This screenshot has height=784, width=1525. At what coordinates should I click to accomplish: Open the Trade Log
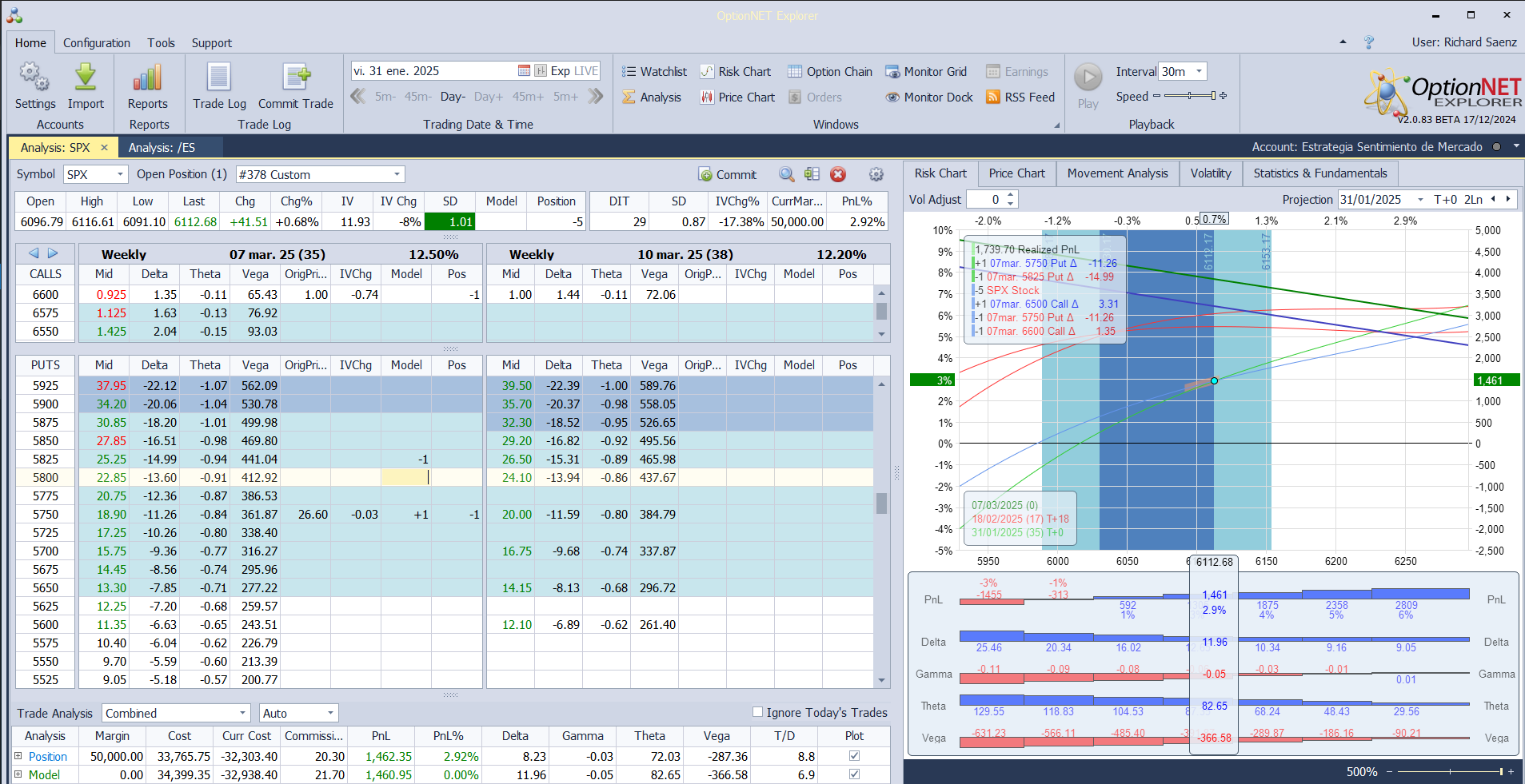219,86
